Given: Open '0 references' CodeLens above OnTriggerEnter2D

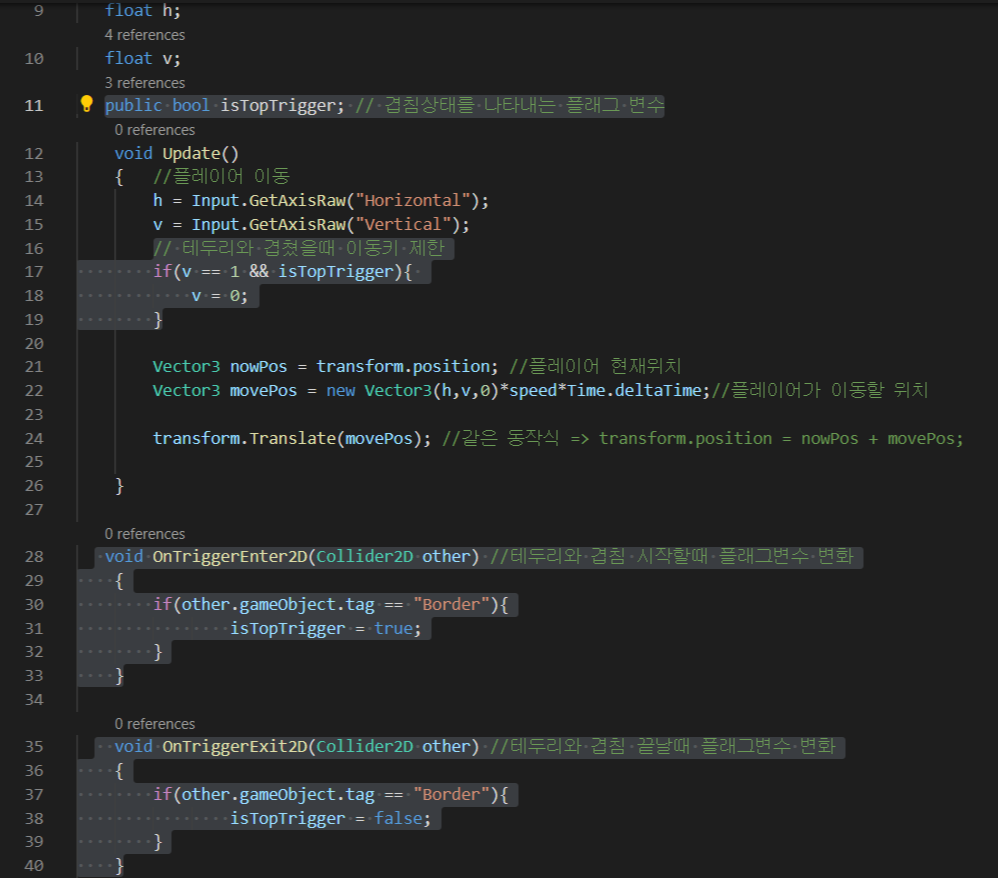Looking at the screenshot, I should point(144,534).
